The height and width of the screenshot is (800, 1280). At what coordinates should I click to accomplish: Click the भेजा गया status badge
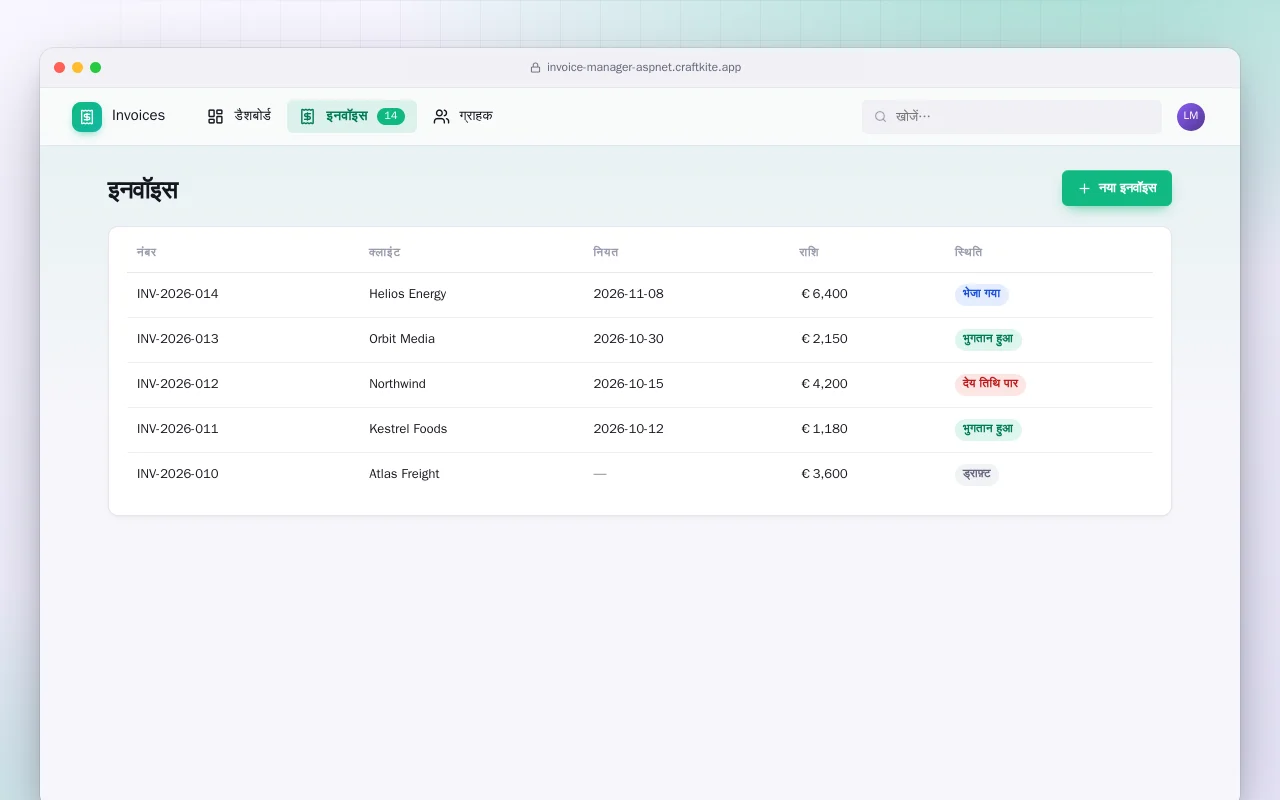click(982, 294)
